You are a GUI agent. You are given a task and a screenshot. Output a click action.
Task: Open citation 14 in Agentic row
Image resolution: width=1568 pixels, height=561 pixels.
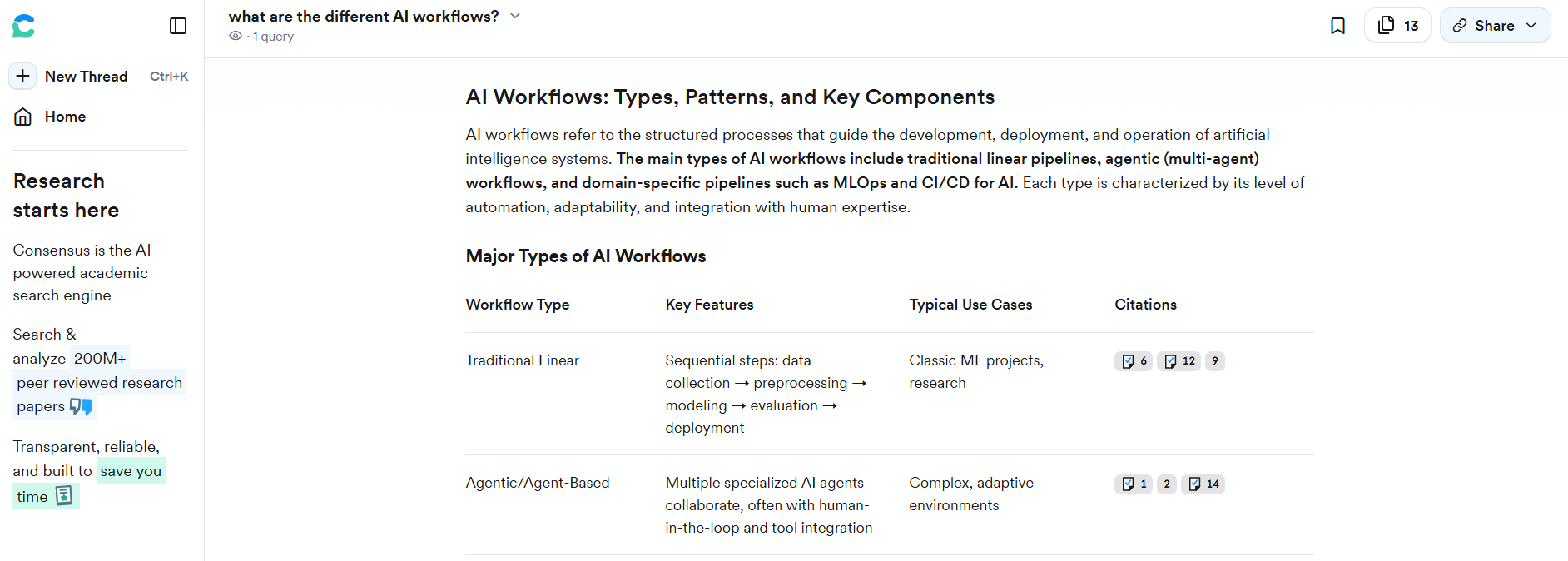[1203, 484]
